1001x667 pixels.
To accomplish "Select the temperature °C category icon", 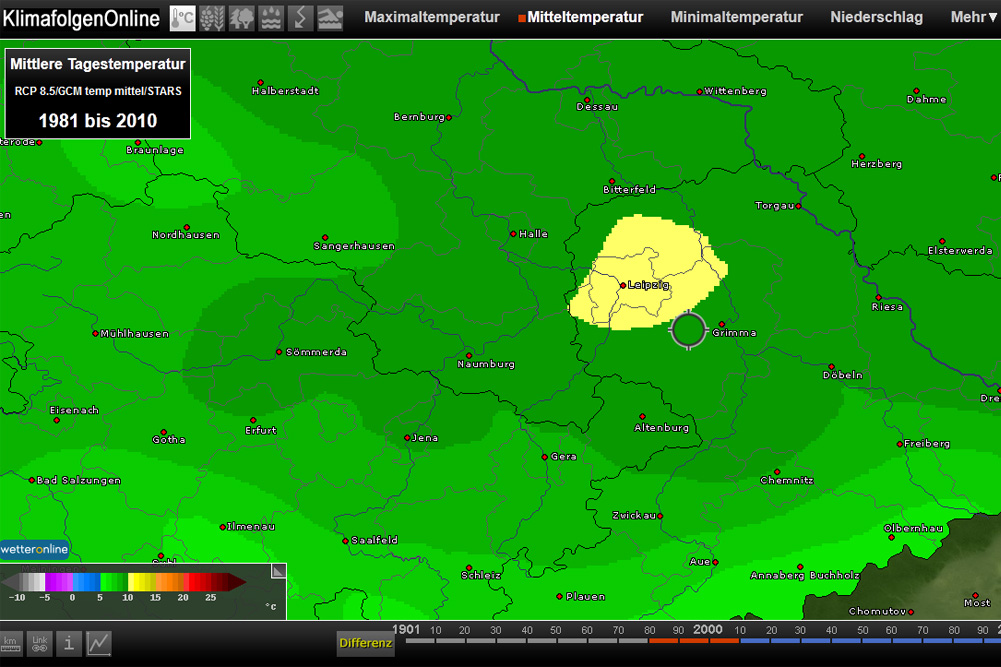I will [182, 17].
